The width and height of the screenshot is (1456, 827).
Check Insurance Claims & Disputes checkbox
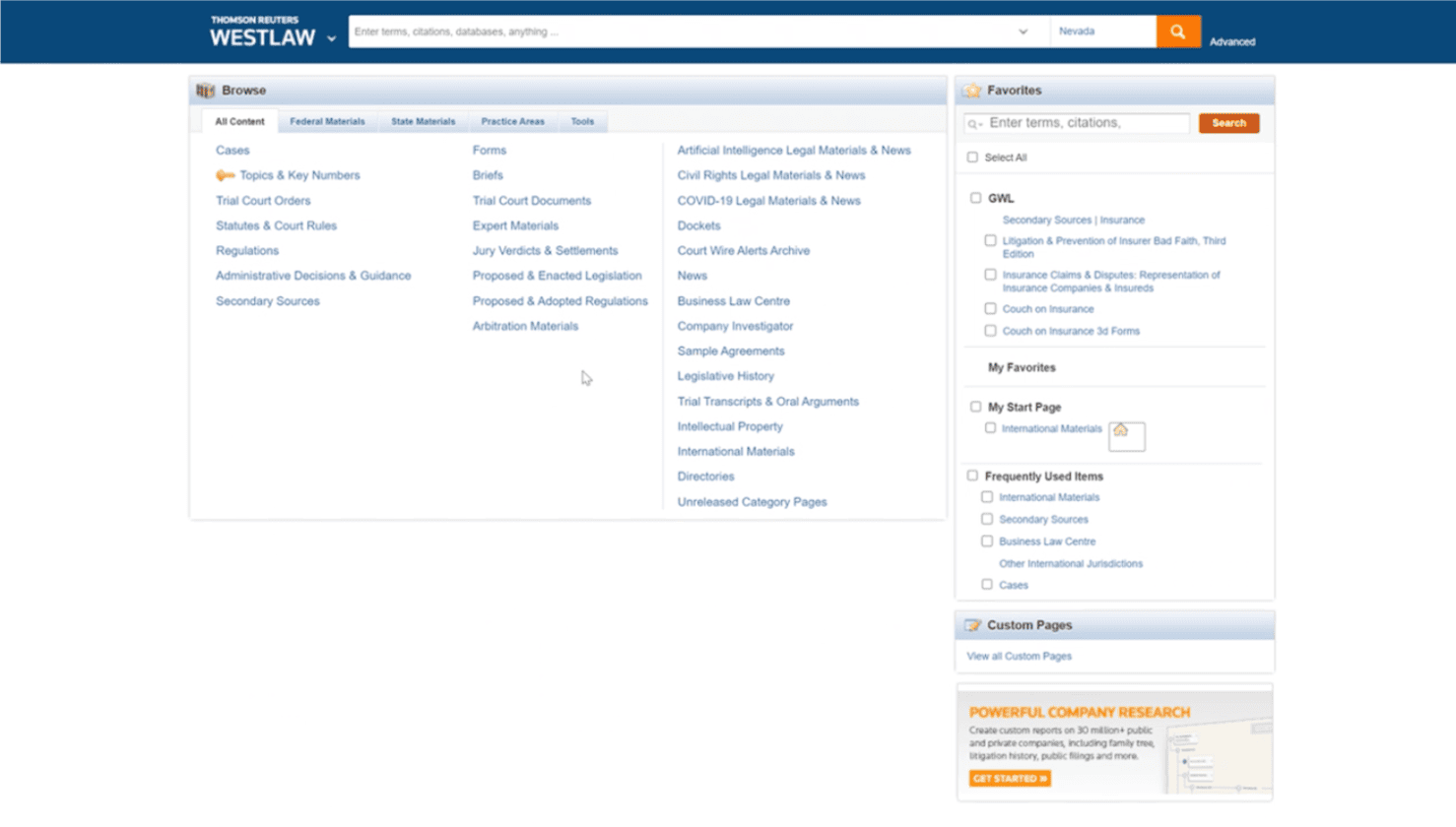[x=990, y=275]
